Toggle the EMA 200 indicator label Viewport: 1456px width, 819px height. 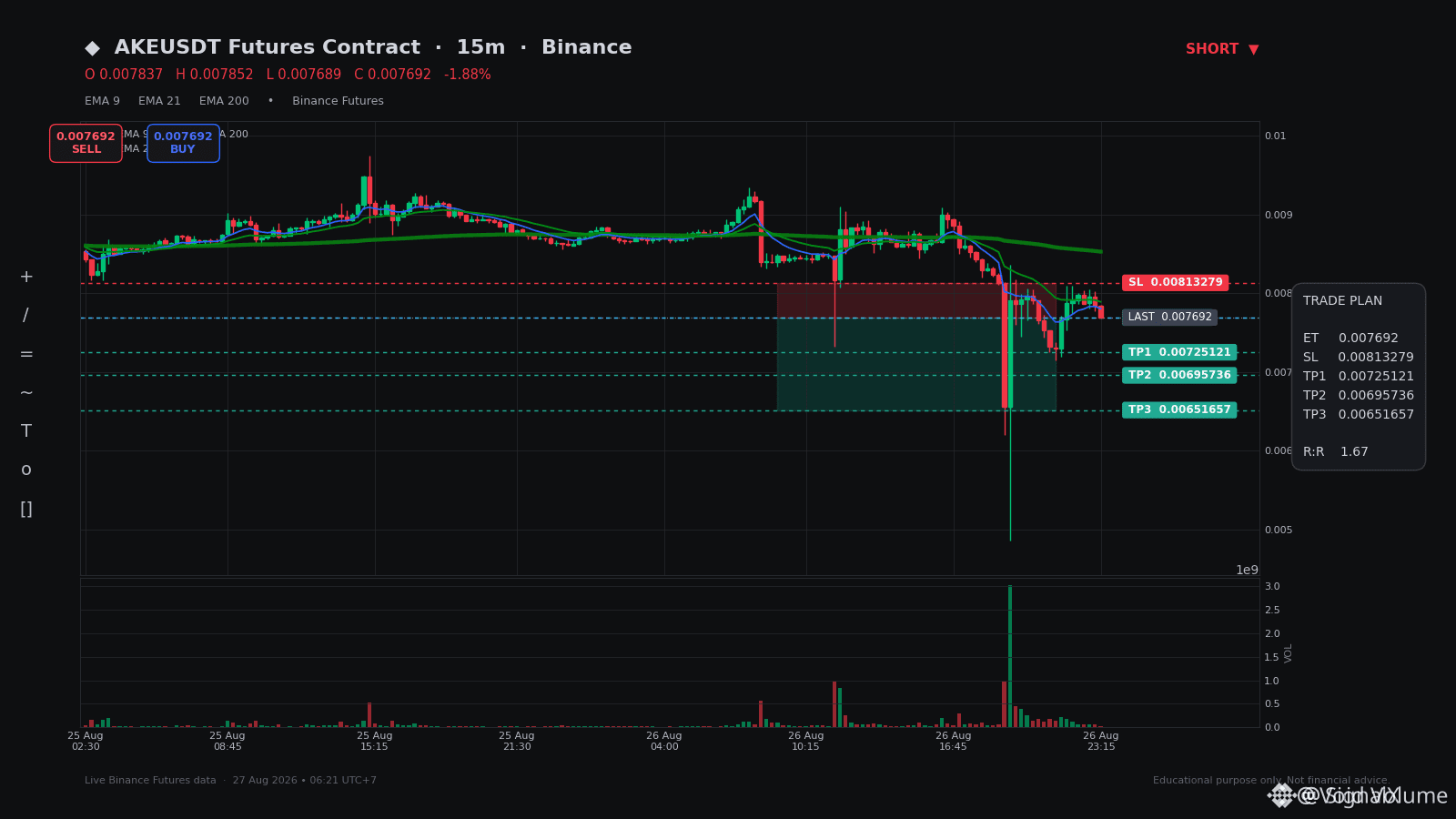[x=224, y=101]
